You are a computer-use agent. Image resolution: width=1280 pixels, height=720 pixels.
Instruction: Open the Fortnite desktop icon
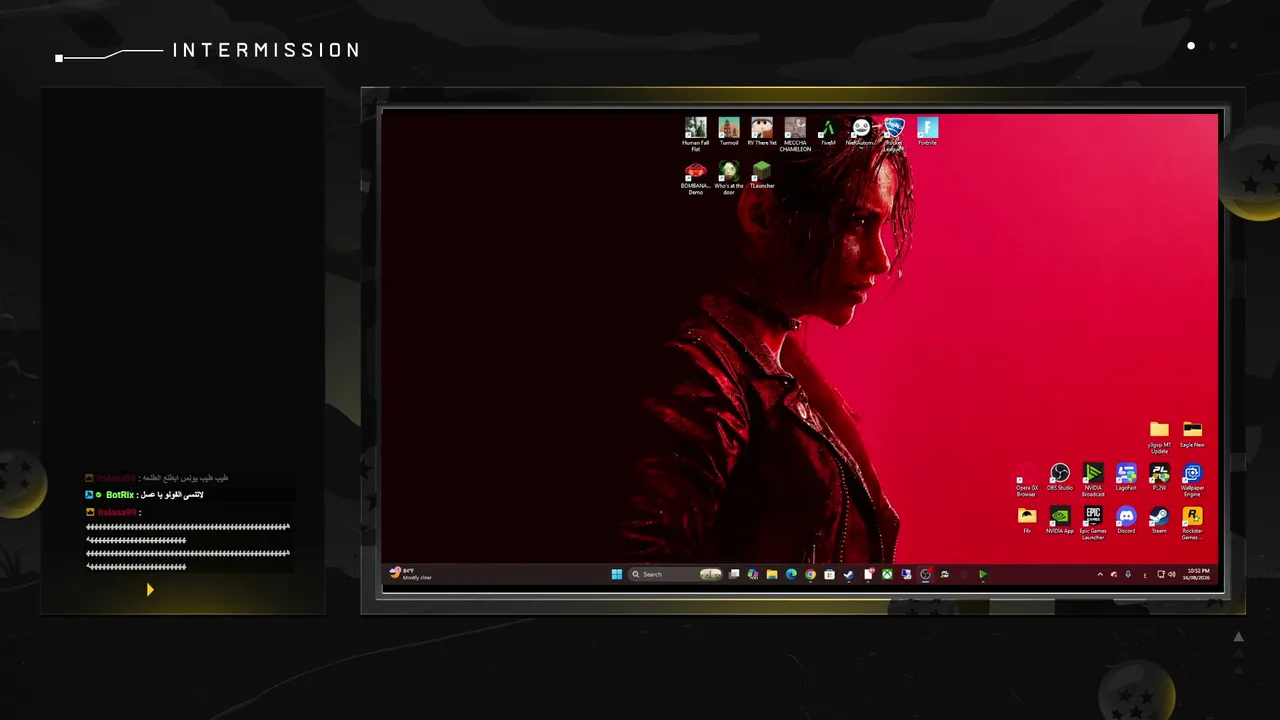coord(927,131)
